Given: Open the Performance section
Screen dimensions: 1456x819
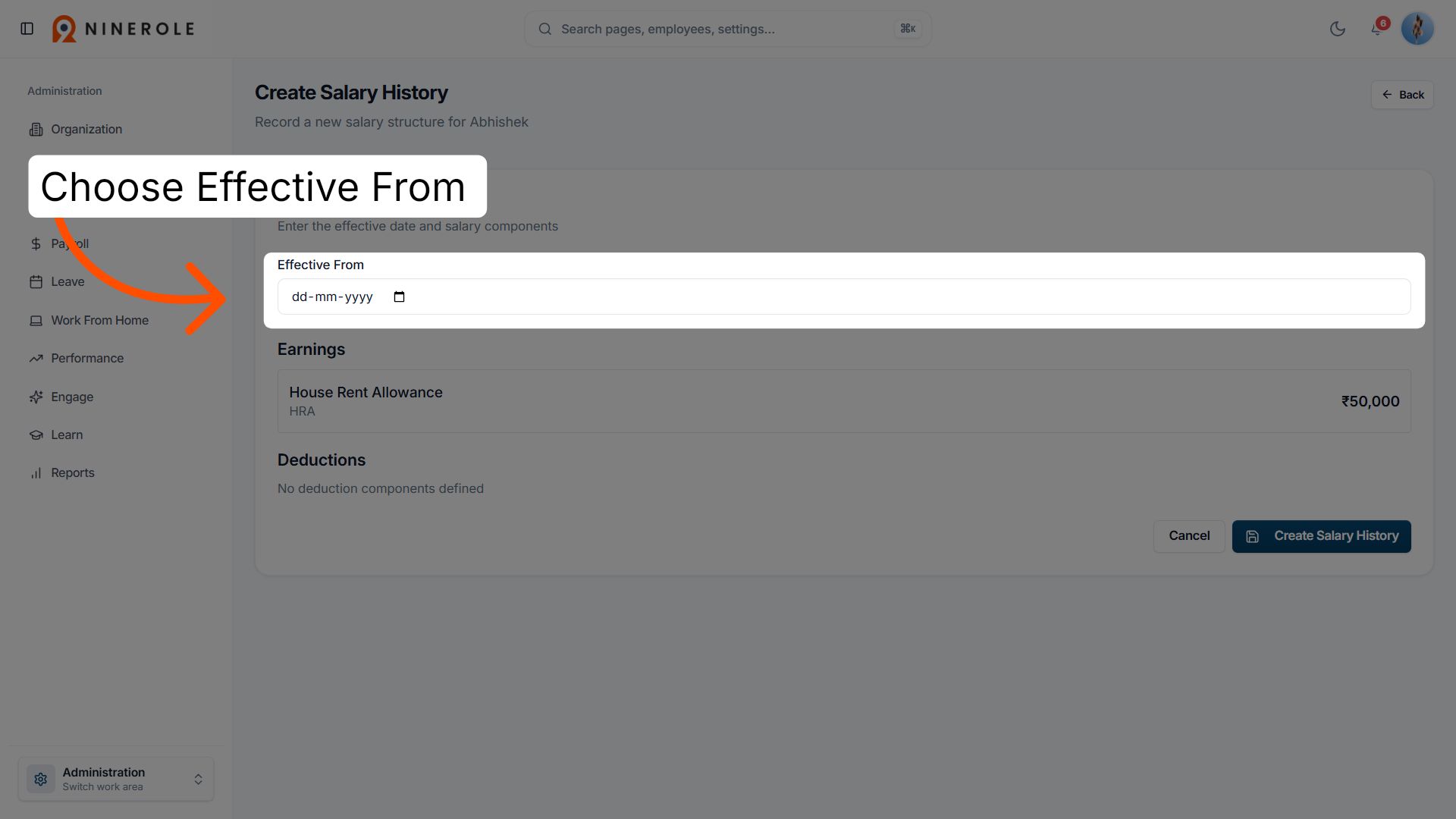Looking at the screenshot, I should click(x=87, y=359).
